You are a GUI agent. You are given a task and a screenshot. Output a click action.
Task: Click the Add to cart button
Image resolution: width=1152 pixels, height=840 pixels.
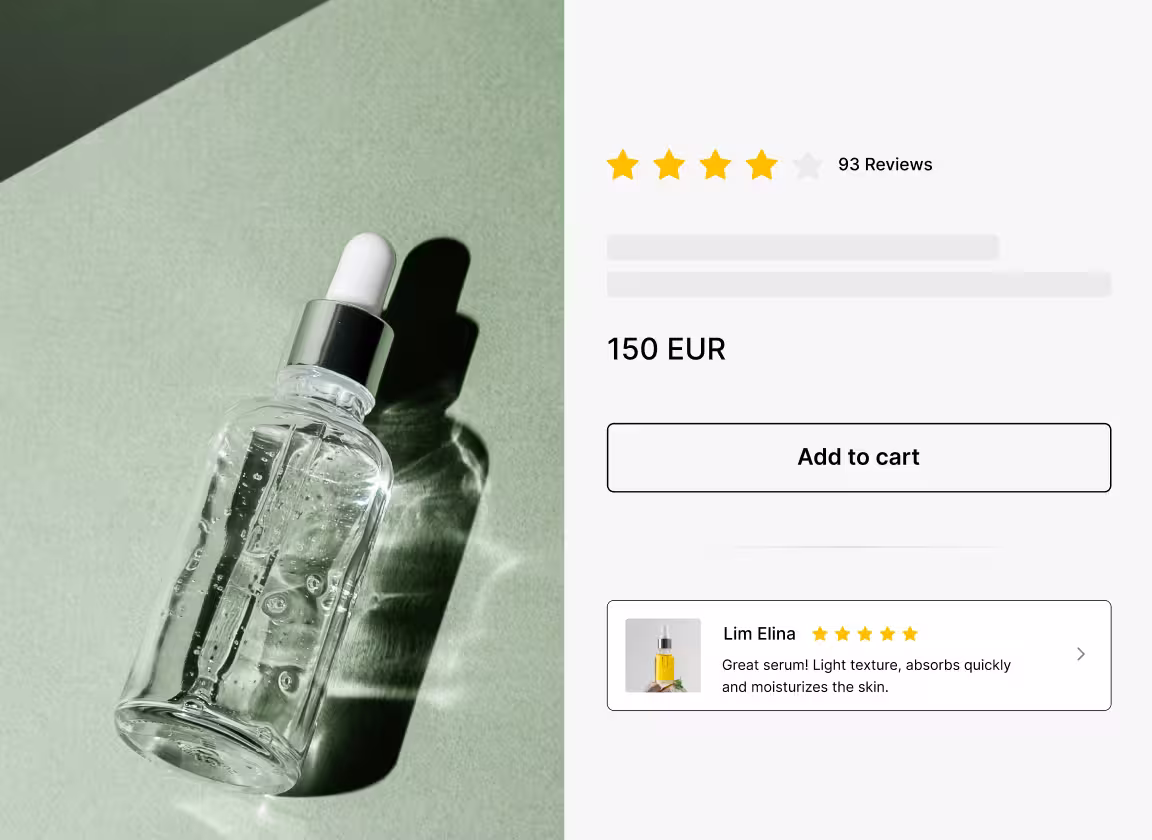point(859,457)
